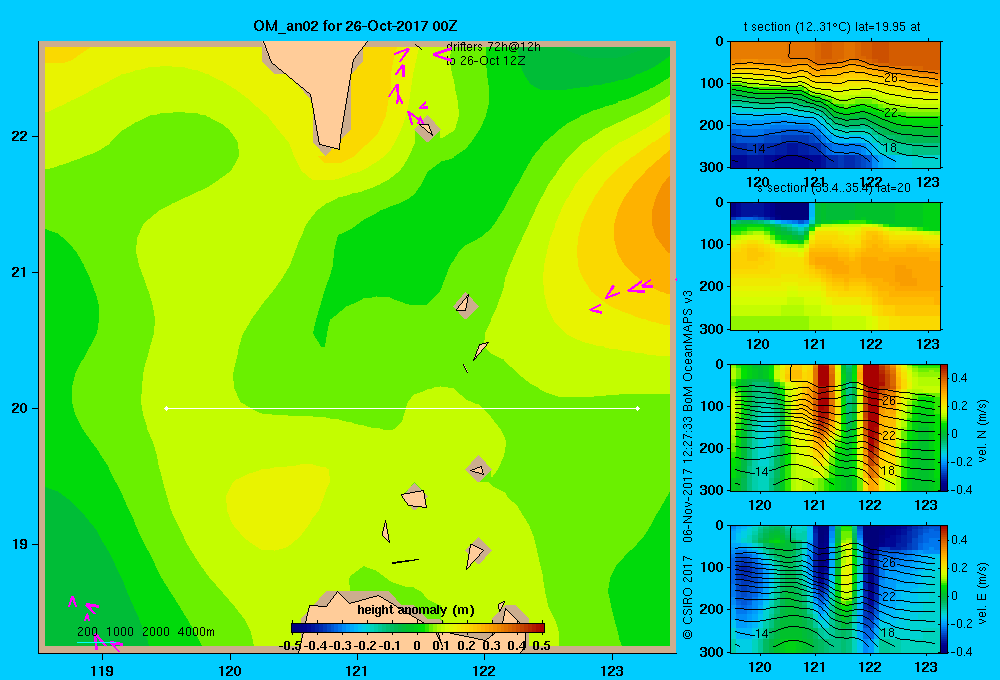
Task: Click the "vel. E (m/s)" axis label
Action: click(x=982, y=593)
